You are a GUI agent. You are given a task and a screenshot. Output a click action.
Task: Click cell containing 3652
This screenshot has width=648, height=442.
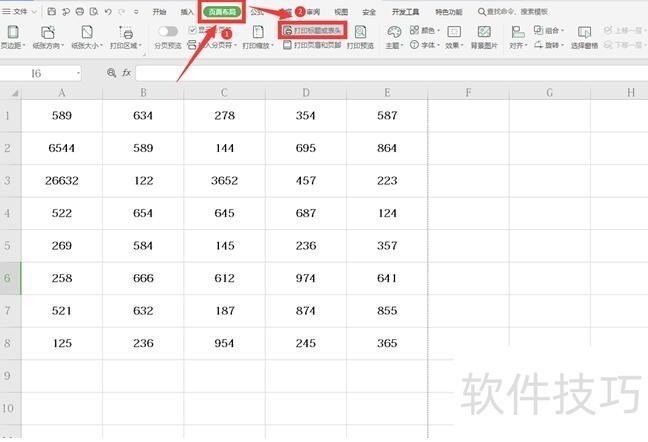224,181
